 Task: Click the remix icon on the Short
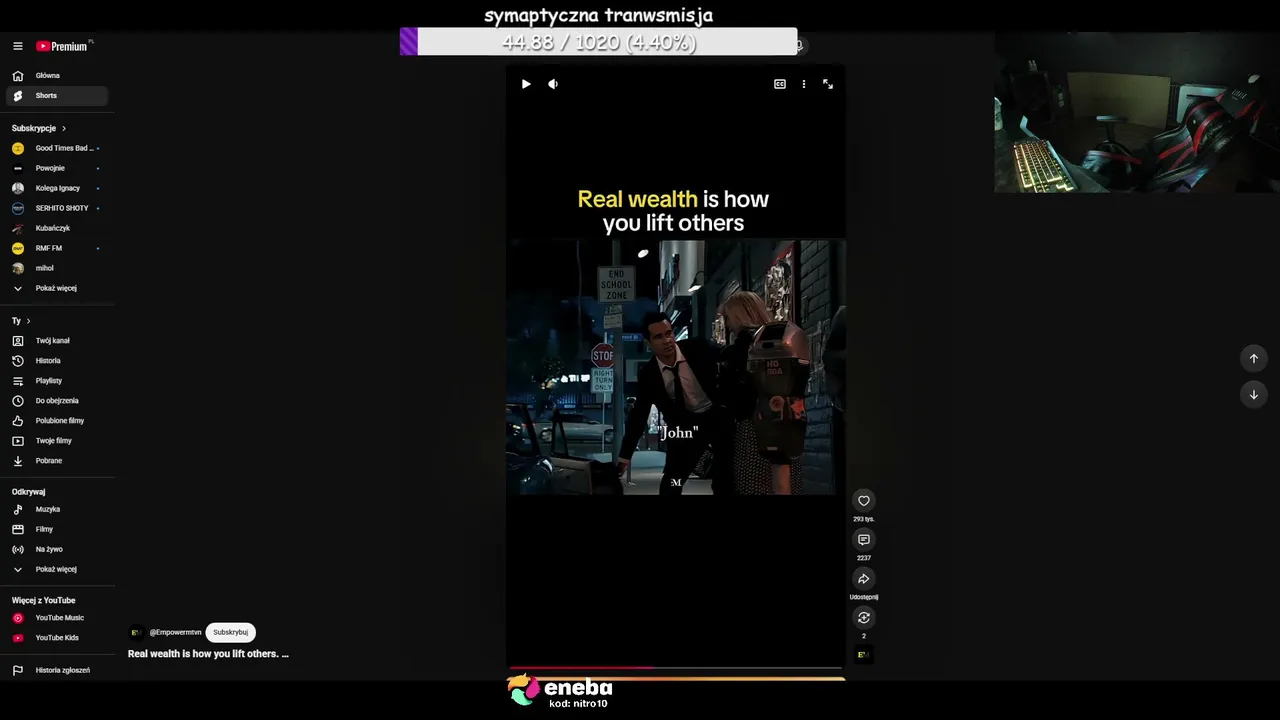864,618
